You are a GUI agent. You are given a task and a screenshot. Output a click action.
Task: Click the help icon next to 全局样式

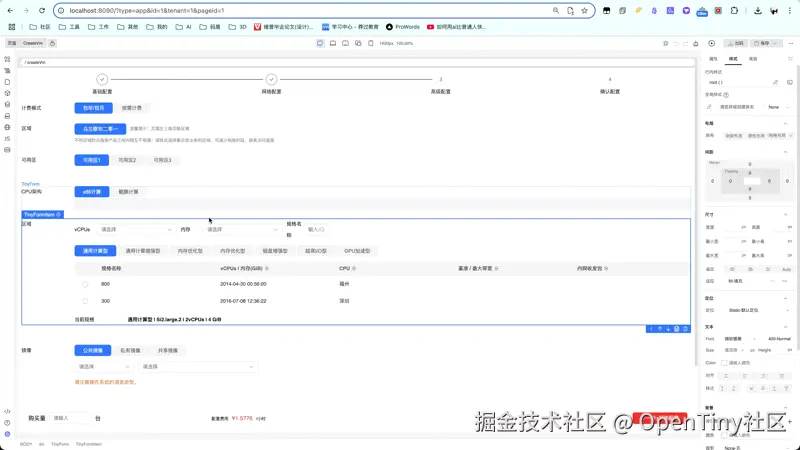click(x=726, y=95)
